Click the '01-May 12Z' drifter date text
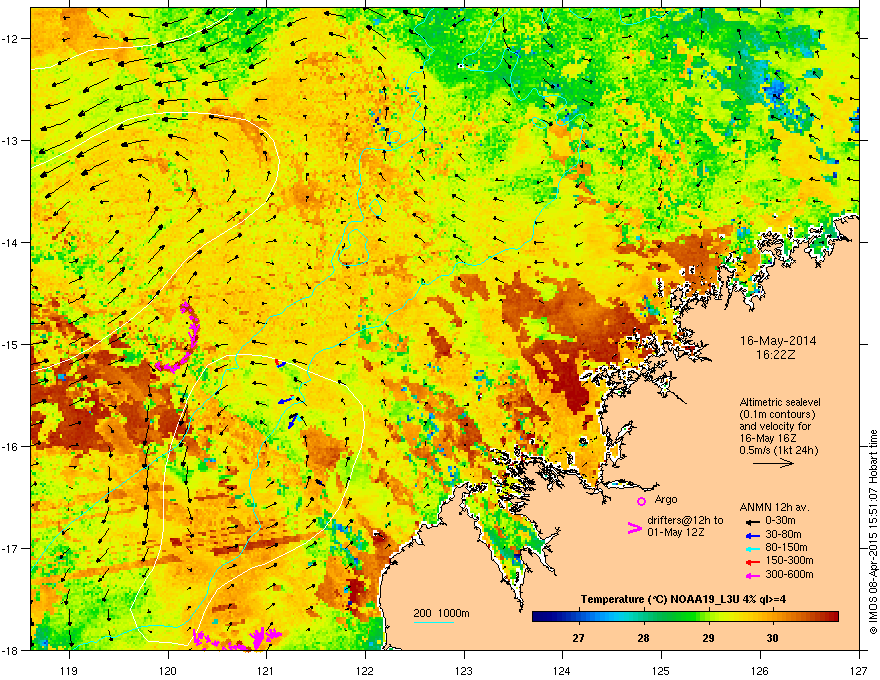This screenshot has height=680, width=880. click(676, 532)
